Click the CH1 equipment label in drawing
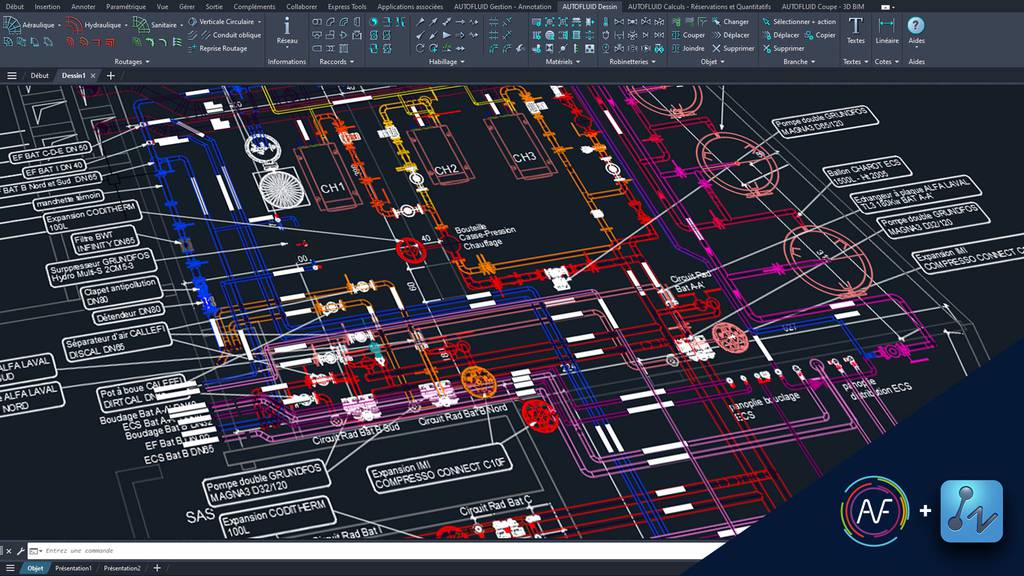The width and height of the screenshot is (1024, 576). click(x=332, y=188)
